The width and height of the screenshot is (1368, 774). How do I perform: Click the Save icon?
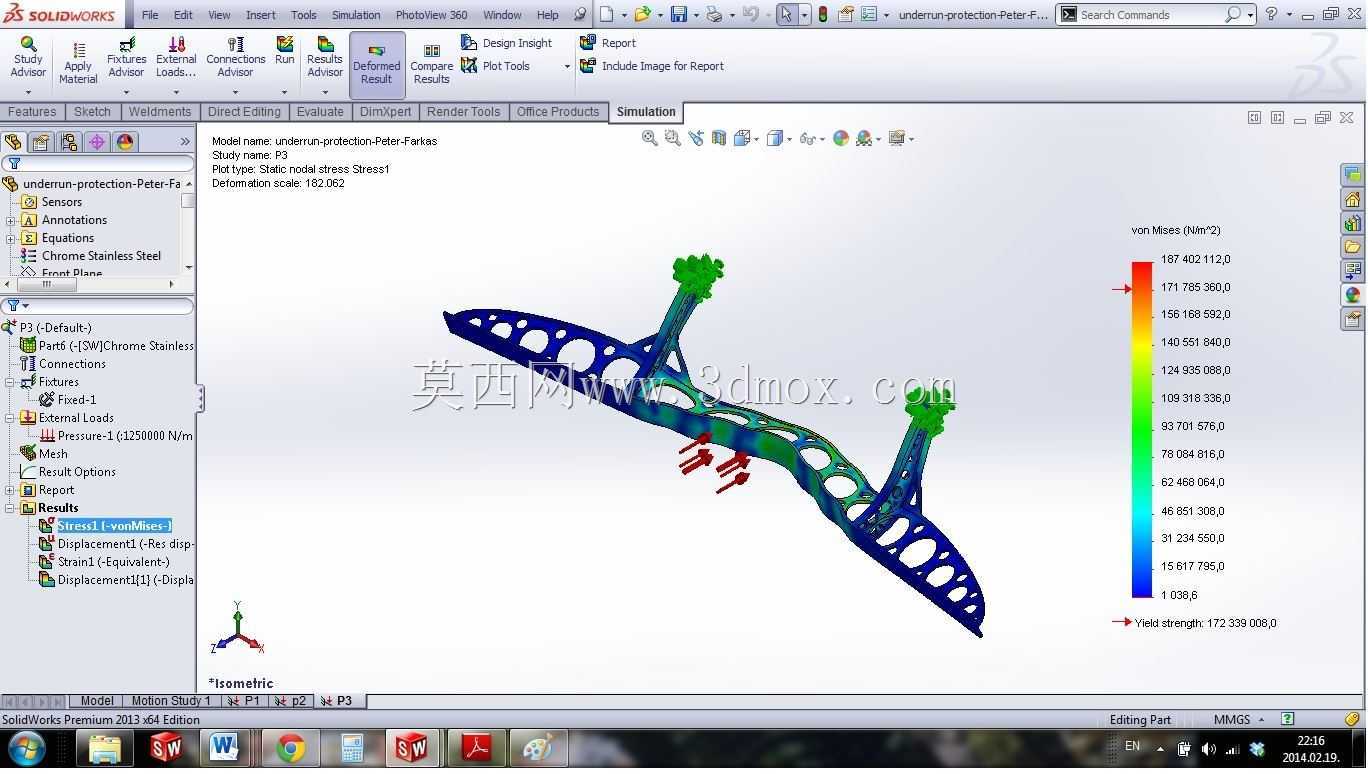tap(679, 15)
